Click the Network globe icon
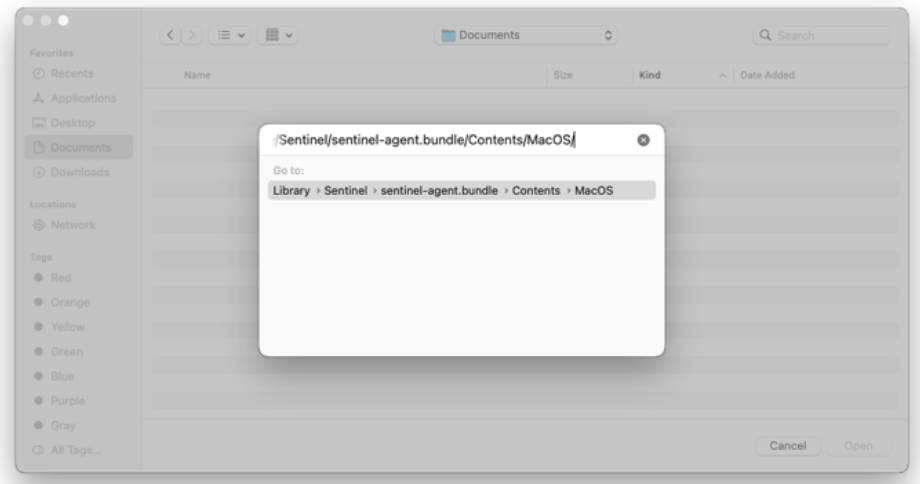This screenshot has width=920, height=484. click(39, 225)
